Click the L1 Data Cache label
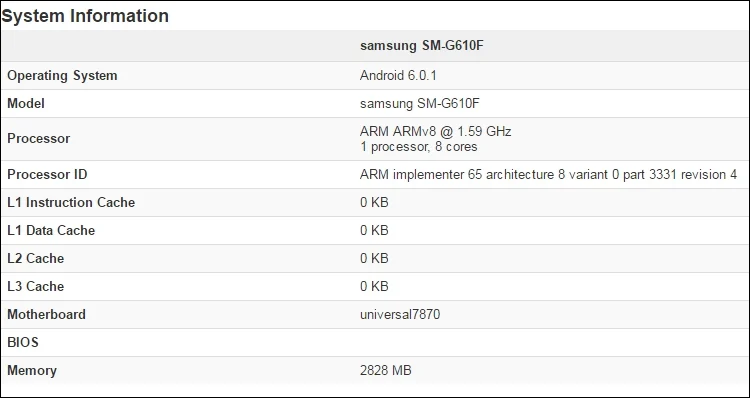Screen dimensions: 750x398 [51, 231]
